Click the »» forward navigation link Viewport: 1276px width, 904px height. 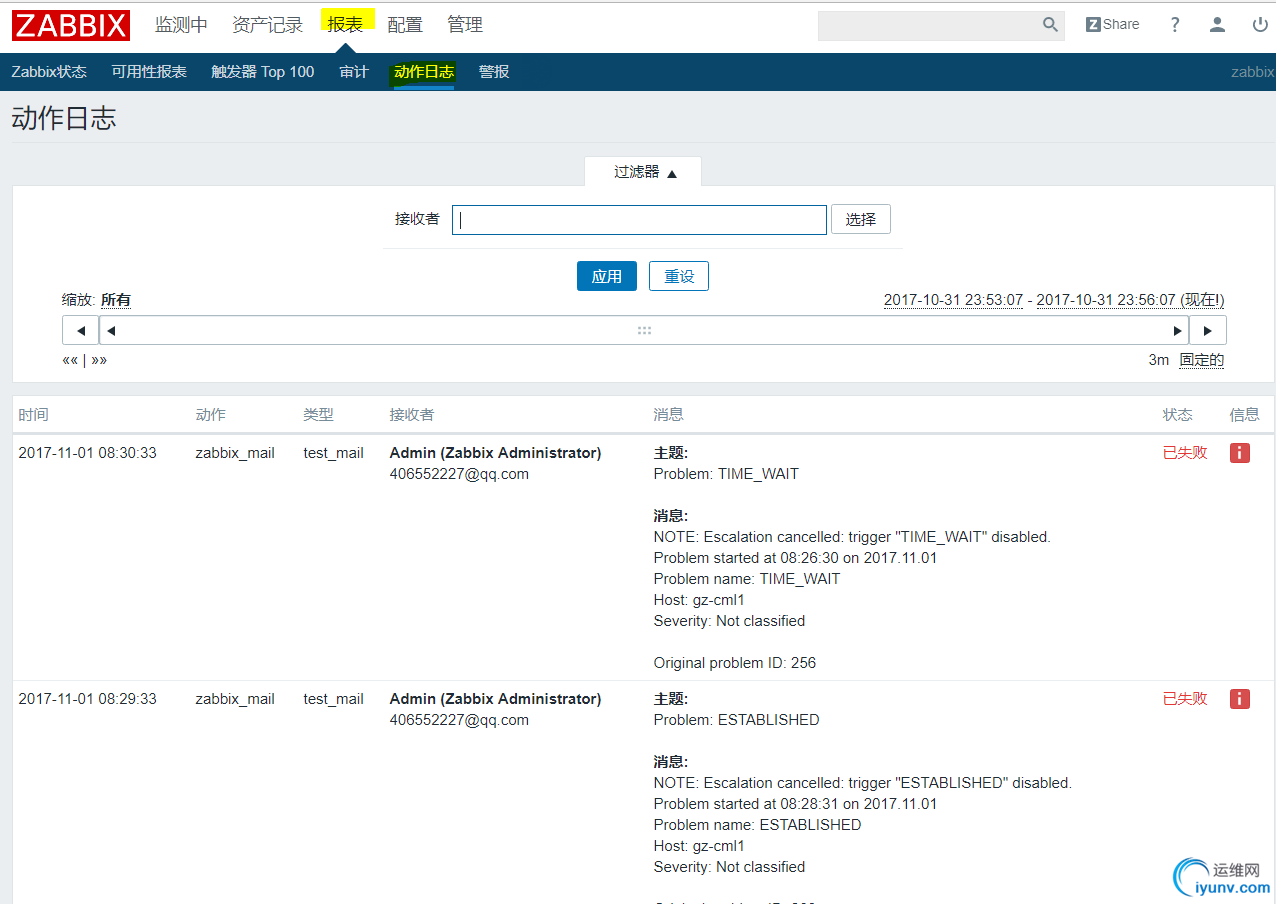[99, 360]
